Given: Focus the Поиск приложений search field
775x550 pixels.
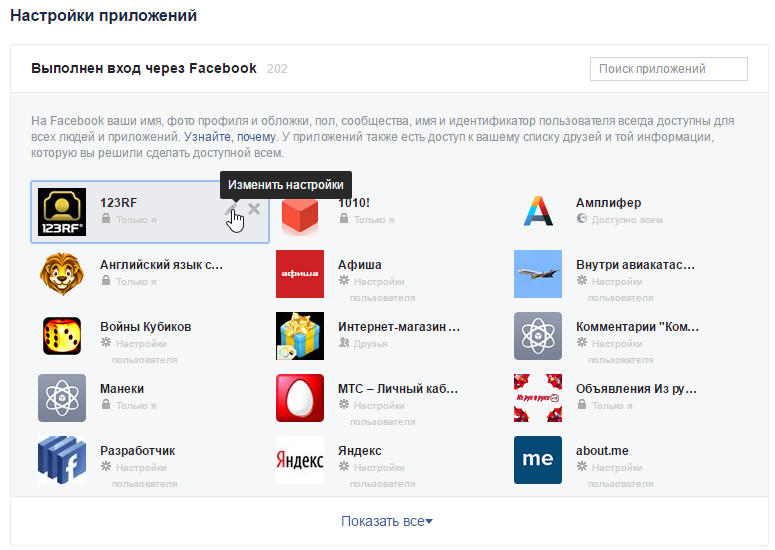Looking at the screenshot, I should (669, 69).
